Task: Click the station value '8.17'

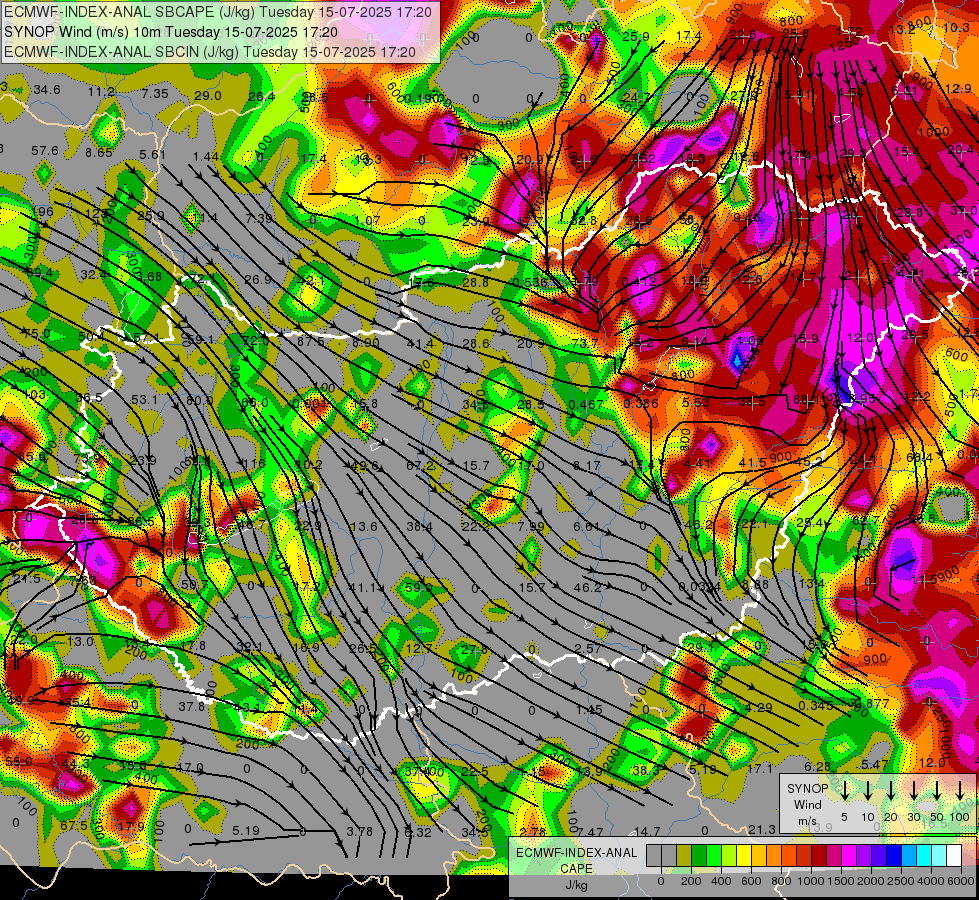Action: [x=586, y=465]
